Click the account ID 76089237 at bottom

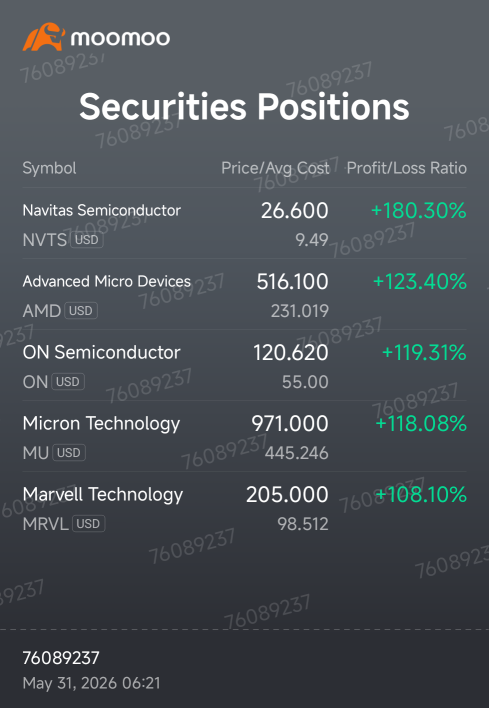[x=61, y=658]
